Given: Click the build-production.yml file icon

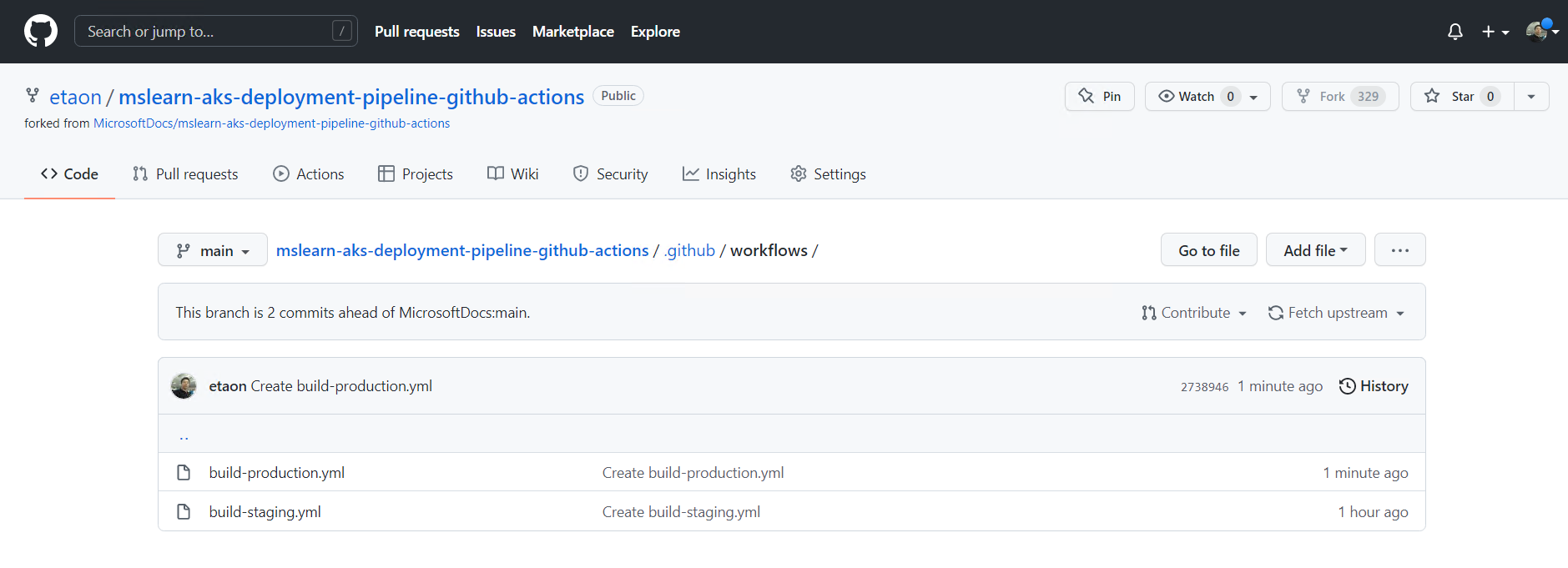Looking at the screenshot, I should (184, 473).
